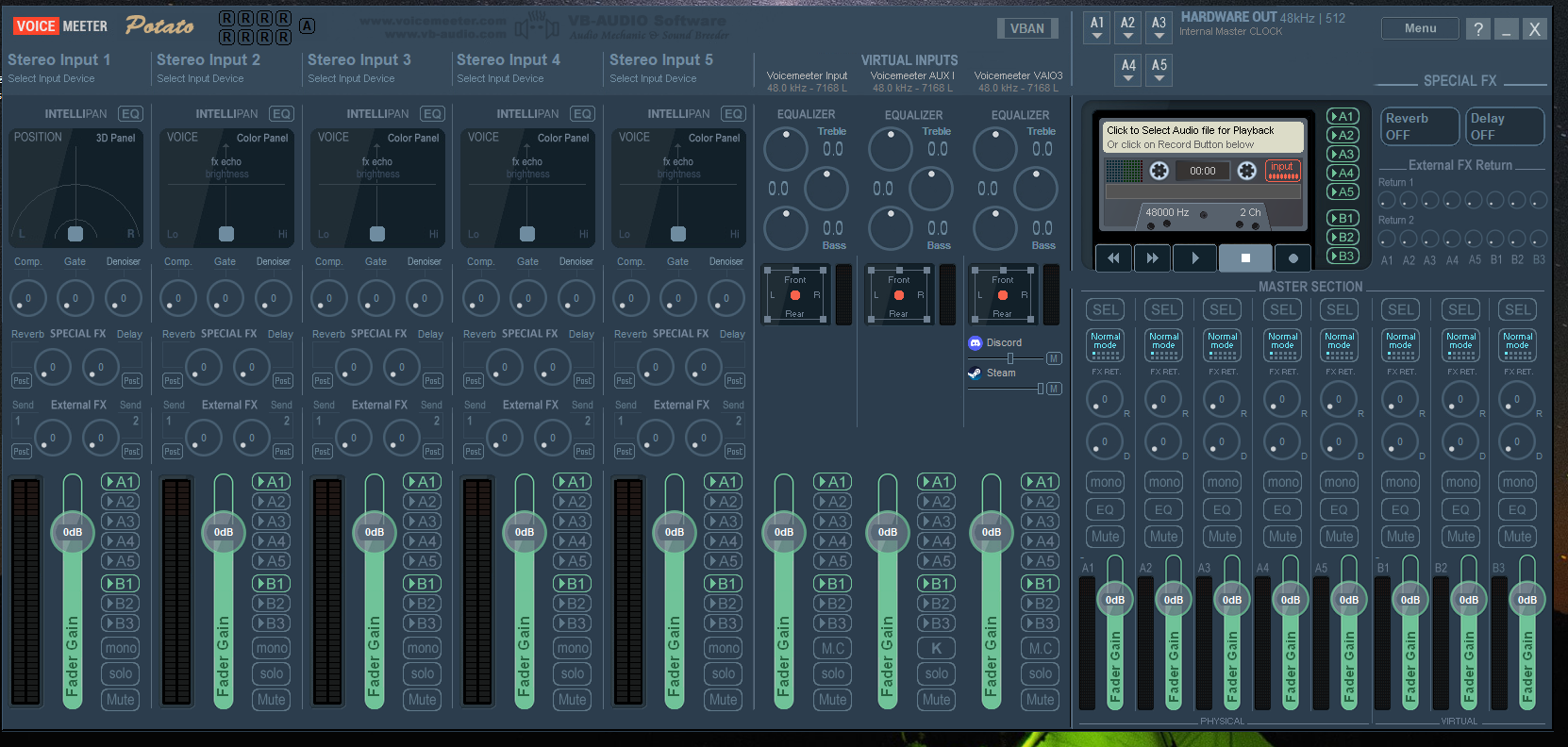This screenshot has height=747, width=1568.
Task: Mute Discord with its M button
Action: 1054,358
